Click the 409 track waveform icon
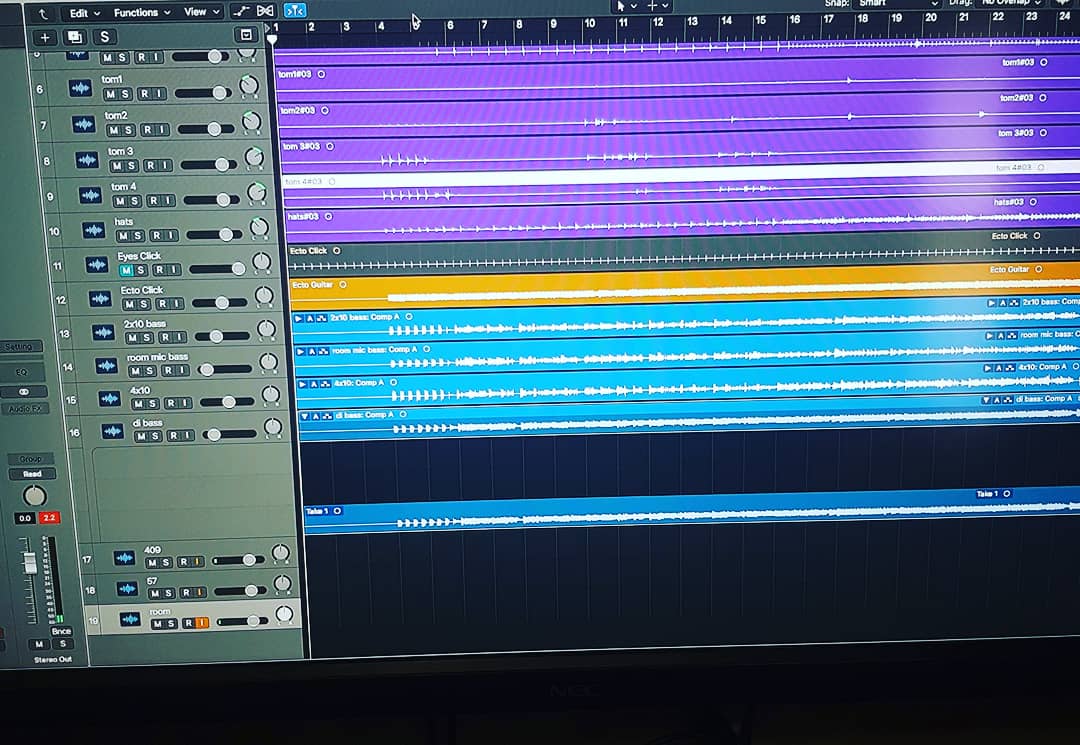 pyautogui.click(x=125, y=558)
